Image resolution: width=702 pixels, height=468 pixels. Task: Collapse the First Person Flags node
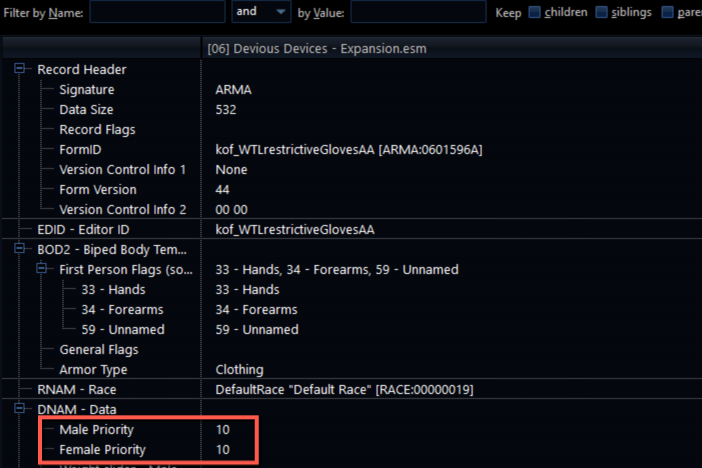[41, 268]
